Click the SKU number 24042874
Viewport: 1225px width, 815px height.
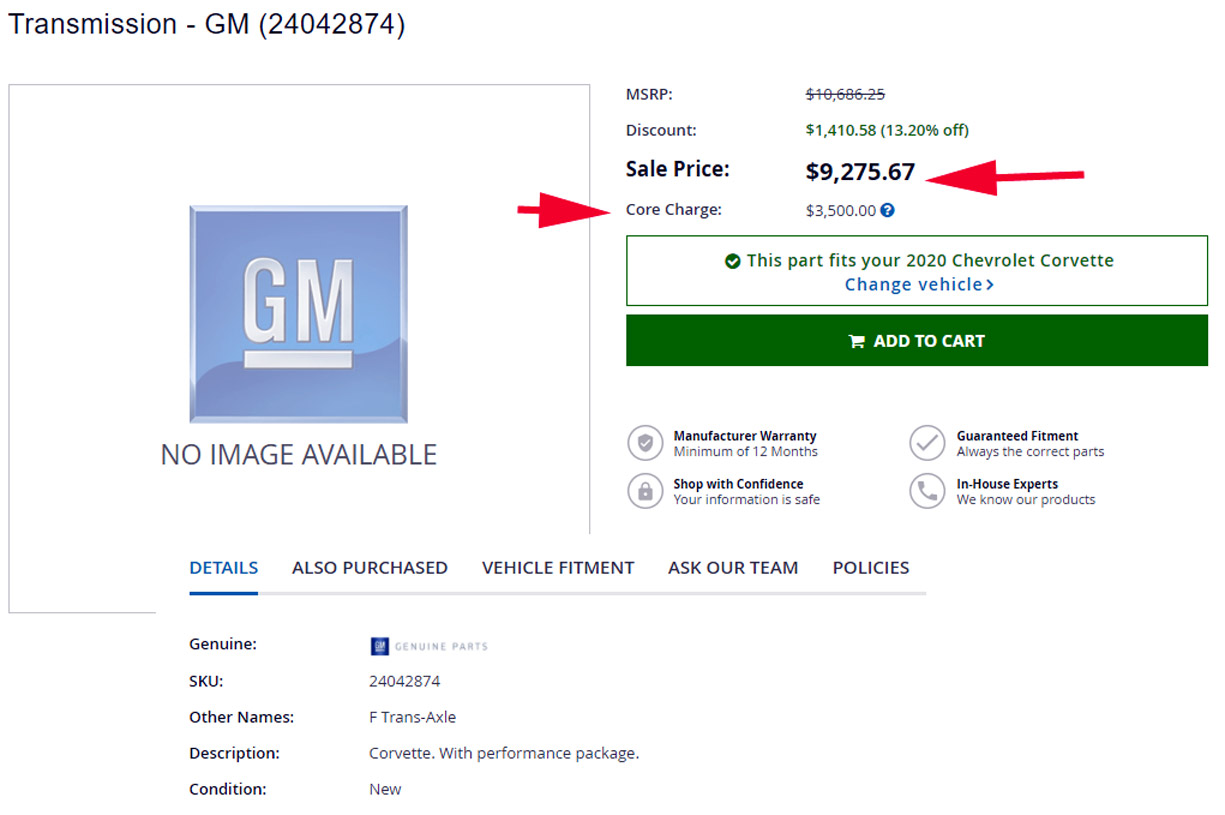pos(404,681)
